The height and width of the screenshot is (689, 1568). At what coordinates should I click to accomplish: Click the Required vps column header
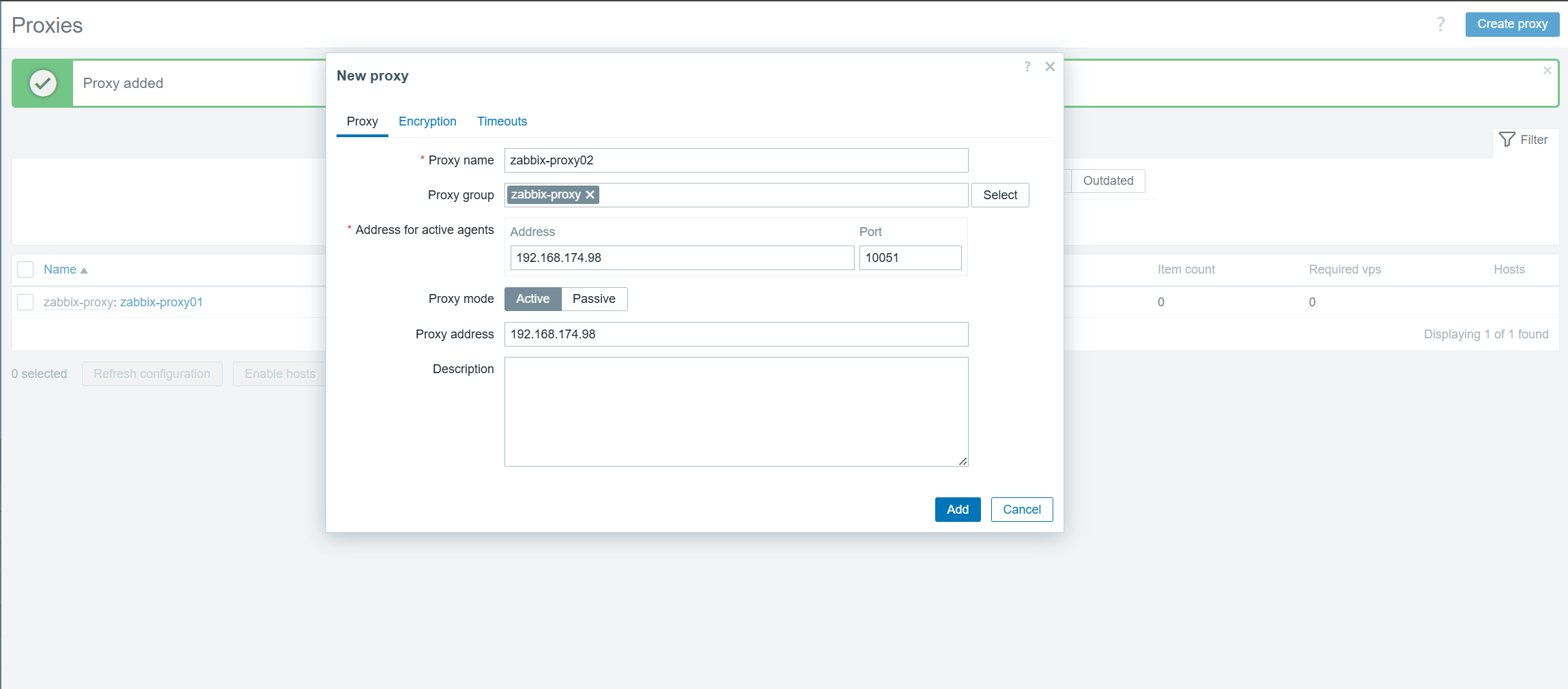tap(1345, 269)
